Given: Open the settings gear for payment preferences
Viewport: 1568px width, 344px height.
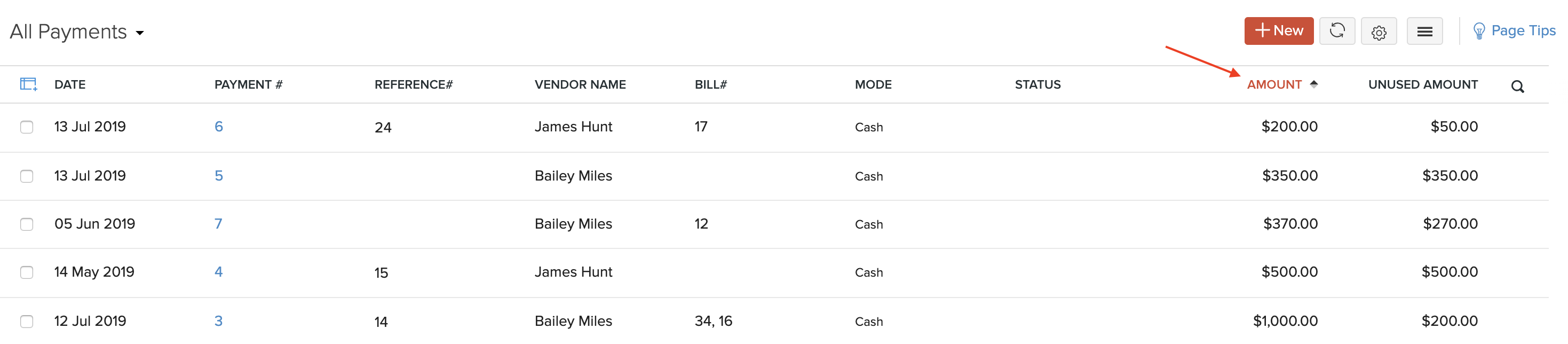Looking at the screenshot, I should point(1379,30).
